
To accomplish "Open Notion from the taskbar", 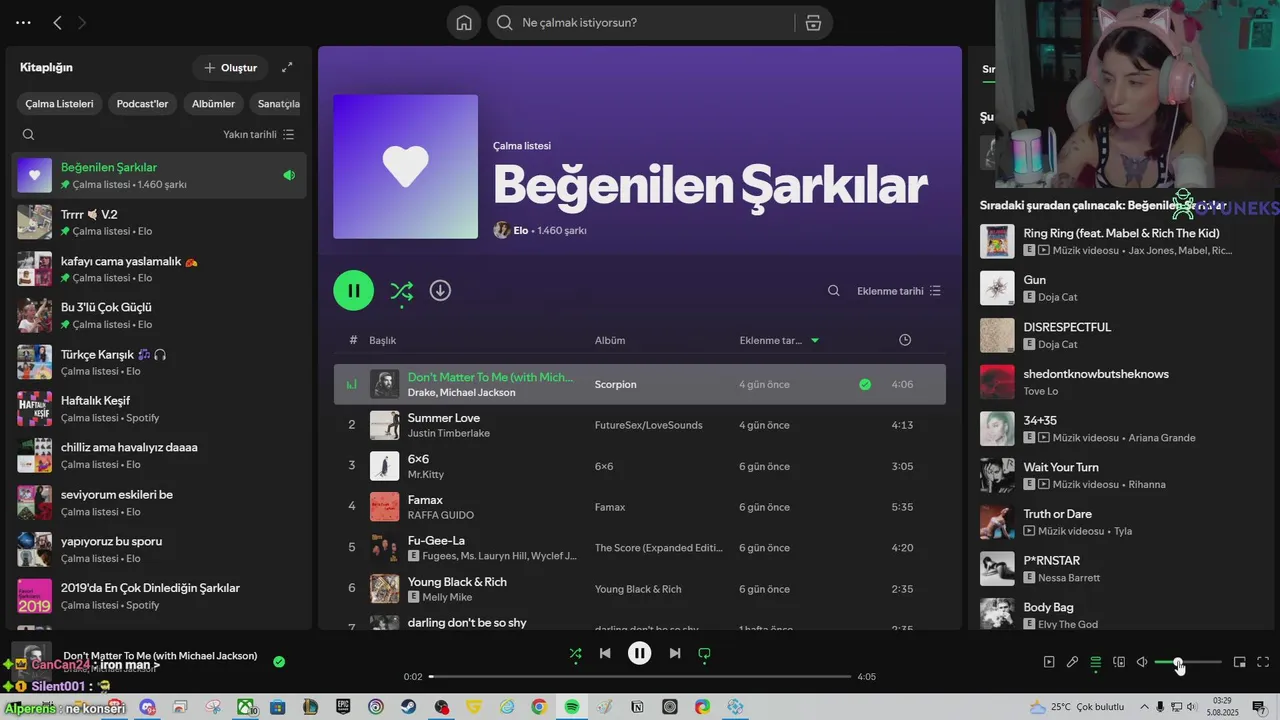I will (637, 707).
